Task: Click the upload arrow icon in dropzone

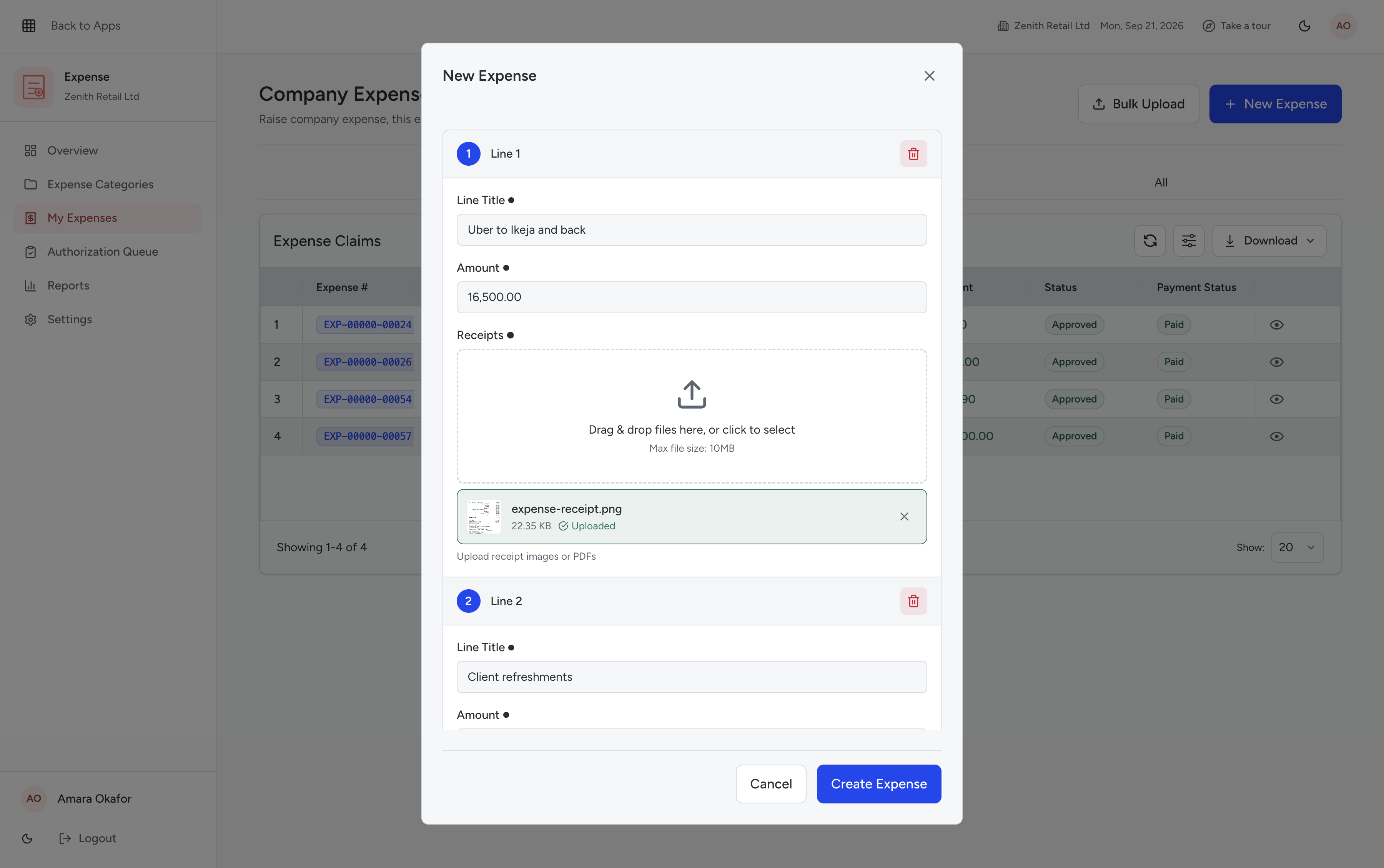Action: click(692, 394)
